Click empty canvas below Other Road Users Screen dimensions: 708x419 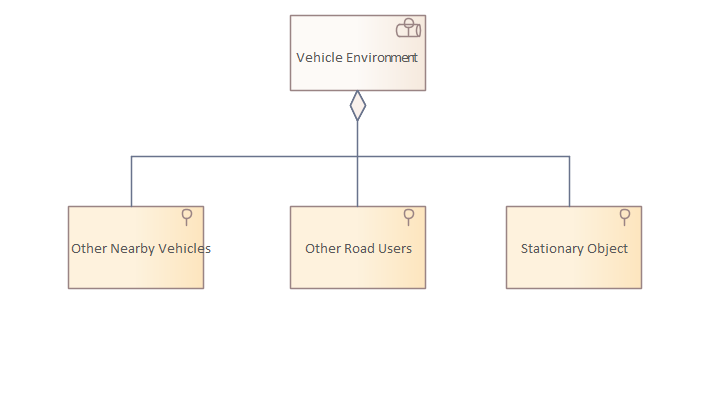(358, 350)
